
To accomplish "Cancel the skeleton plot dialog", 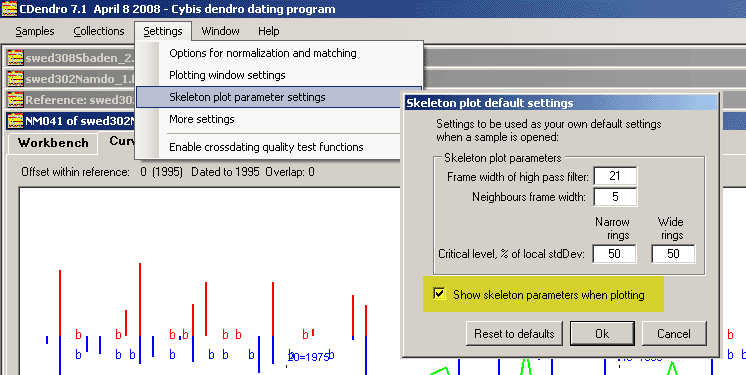I will (x=674, y=334).
